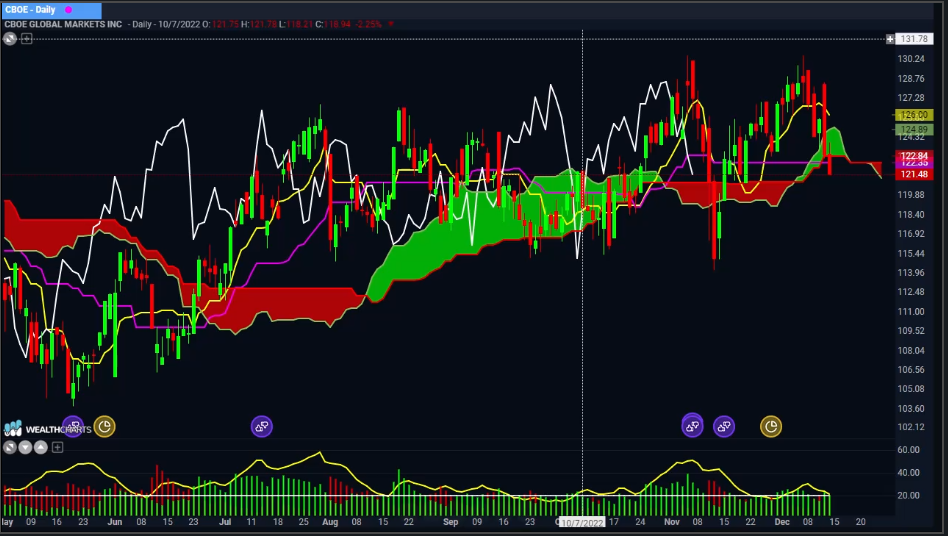This screenshot has height=536, width=948.
Task: Click the red down arrow after -2.25%
Action: pyautogui.click(x=391, y=24)
